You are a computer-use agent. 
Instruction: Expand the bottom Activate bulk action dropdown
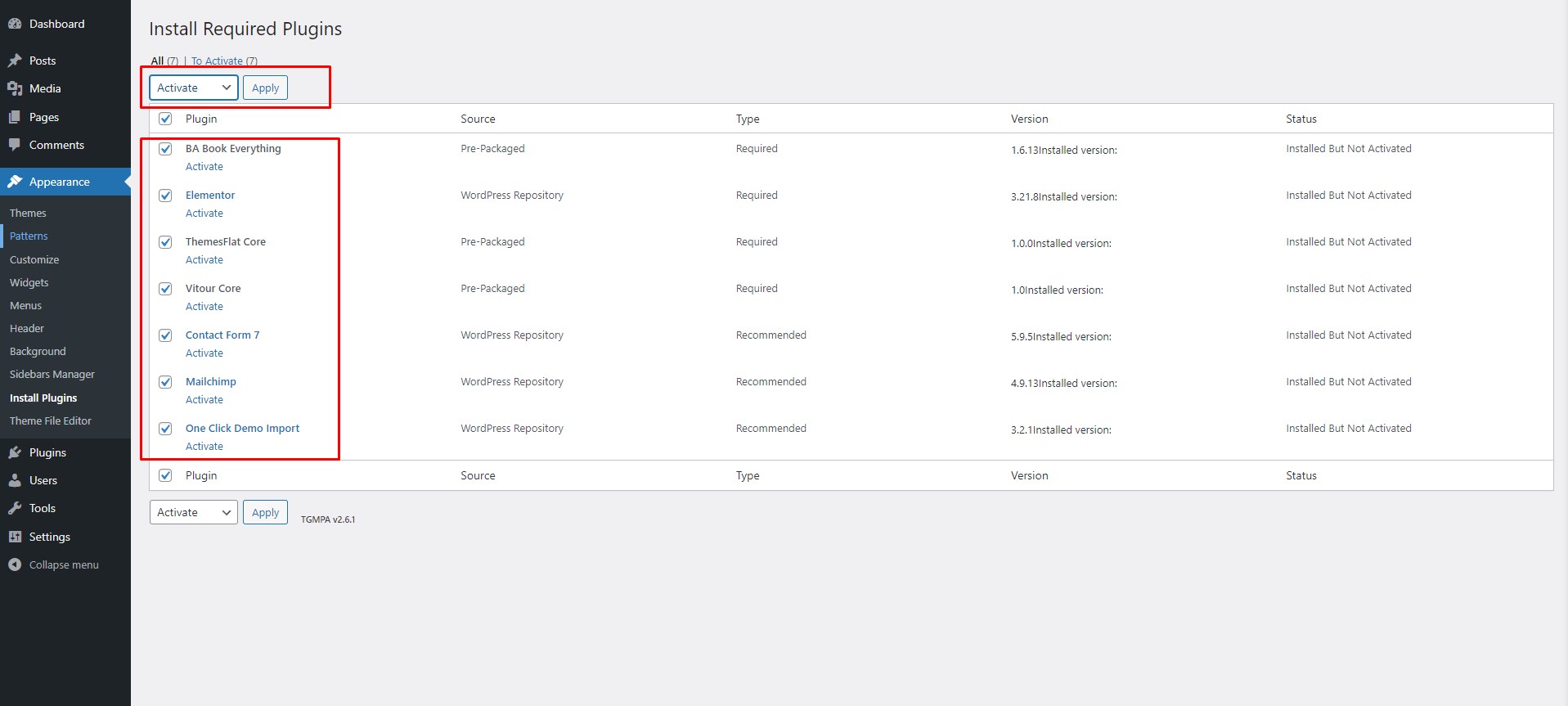click(x=194, y=512)
